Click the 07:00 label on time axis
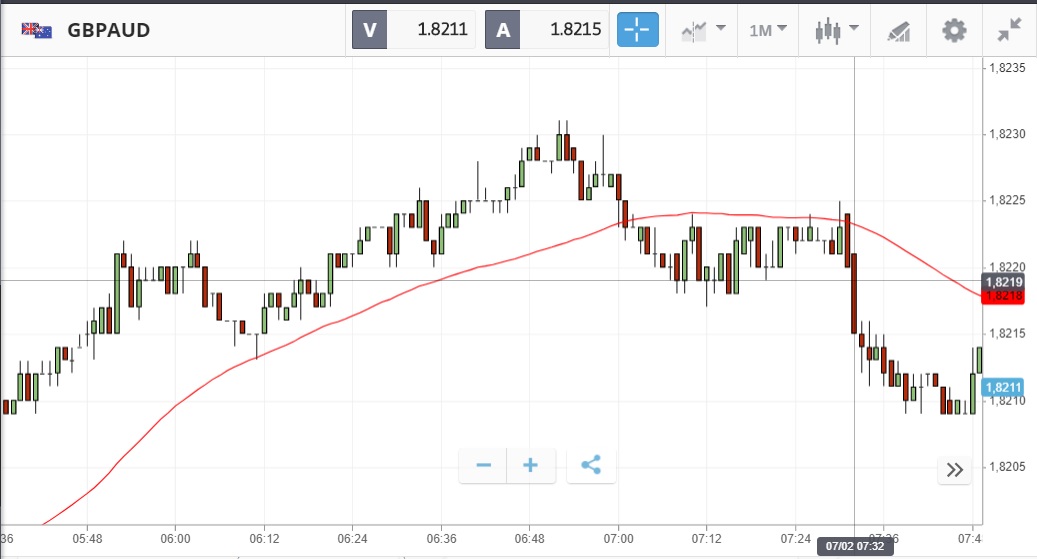The width and height of the screenshot is (1037, 559). pos(619,539)
